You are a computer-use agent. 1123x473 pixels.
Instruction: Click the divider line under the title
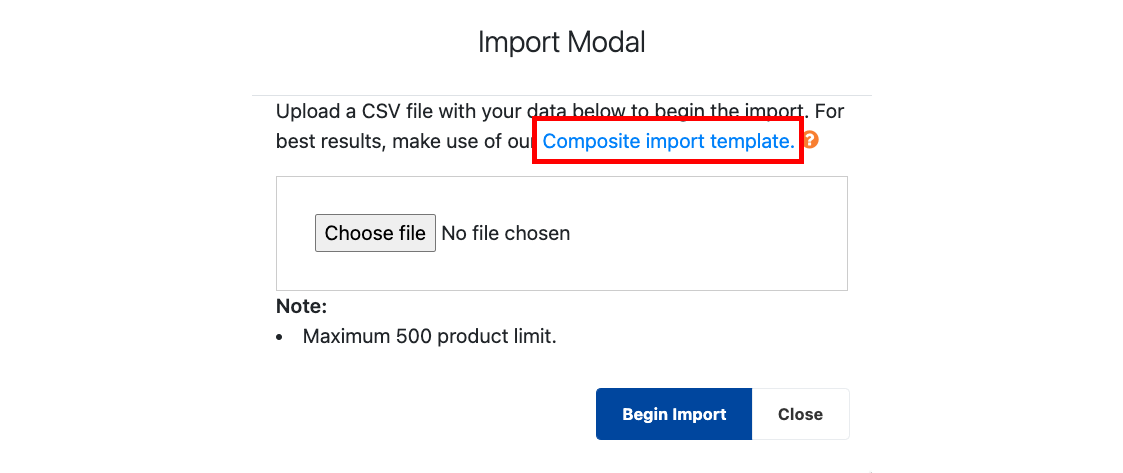coord(562,95)
